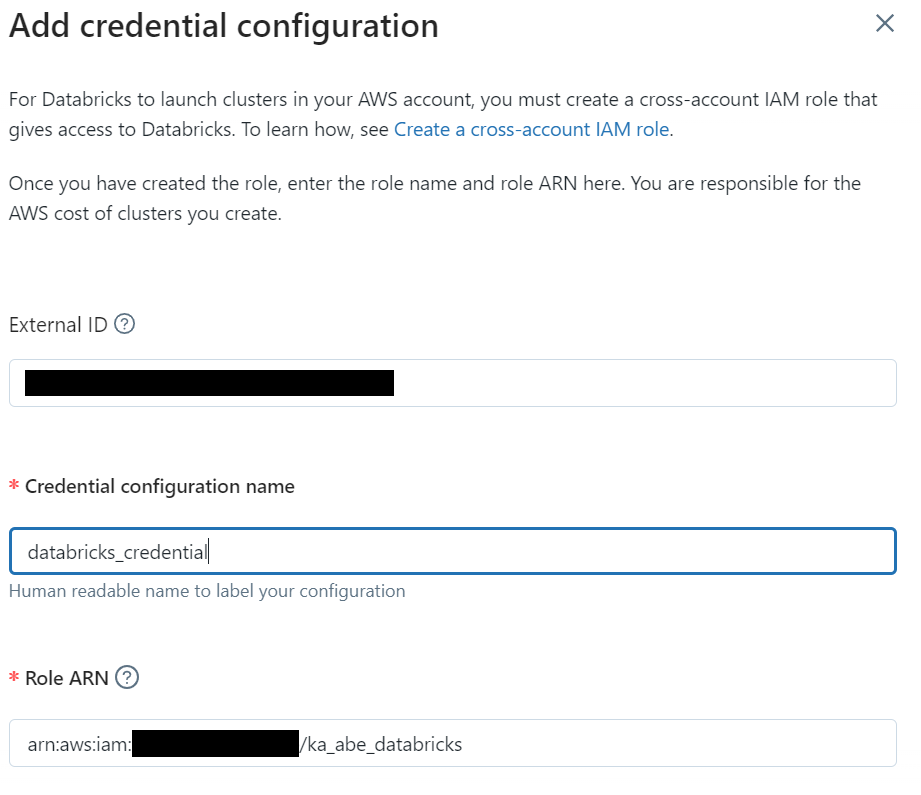Focus the External ID input field
Image resolution: width=921 pixels, height=795 pixels.
[453, 383]
